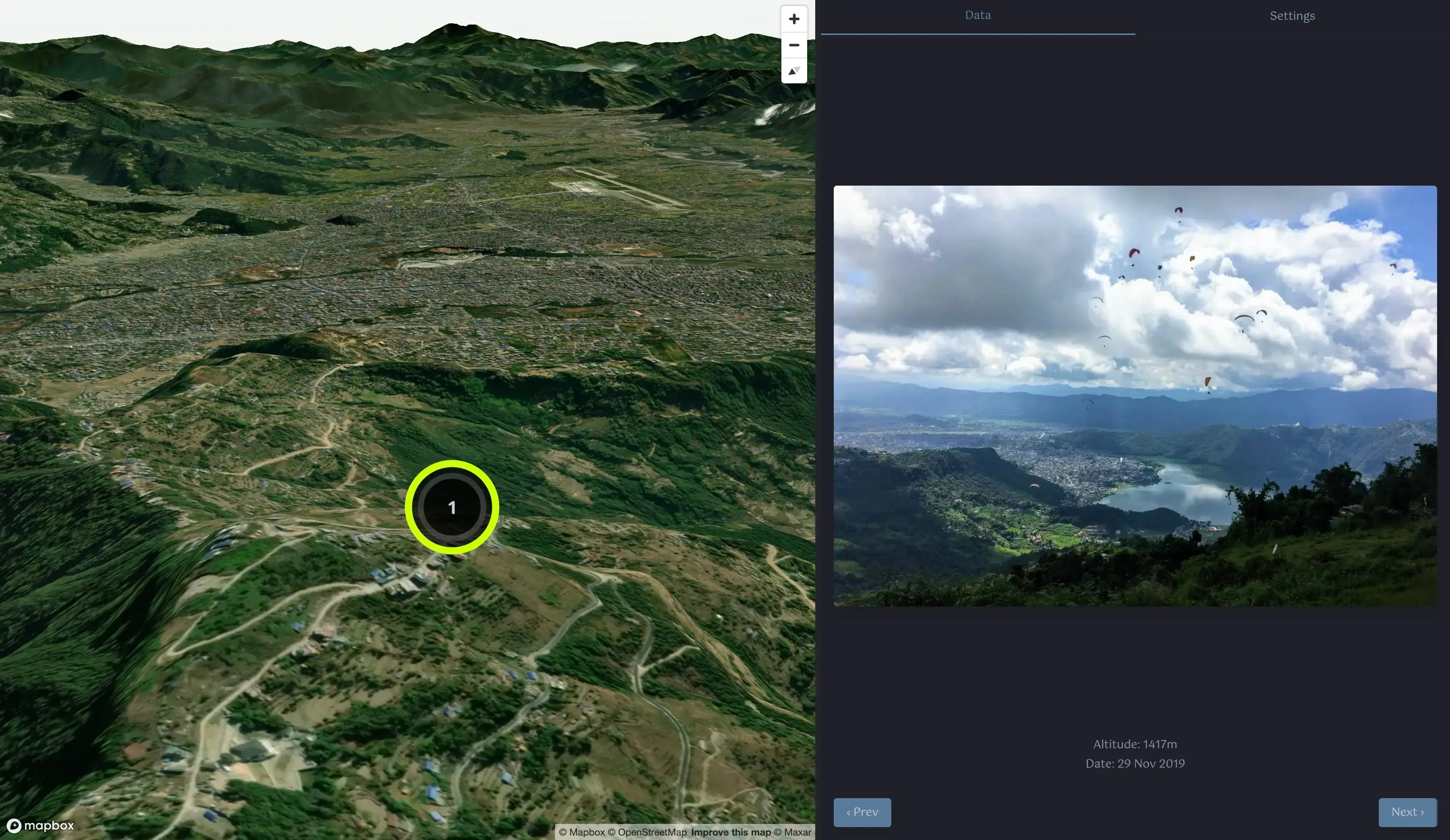Click the Date: 29 Nov 2019 text
The image size is (1450, 840).
point(1134,763)
